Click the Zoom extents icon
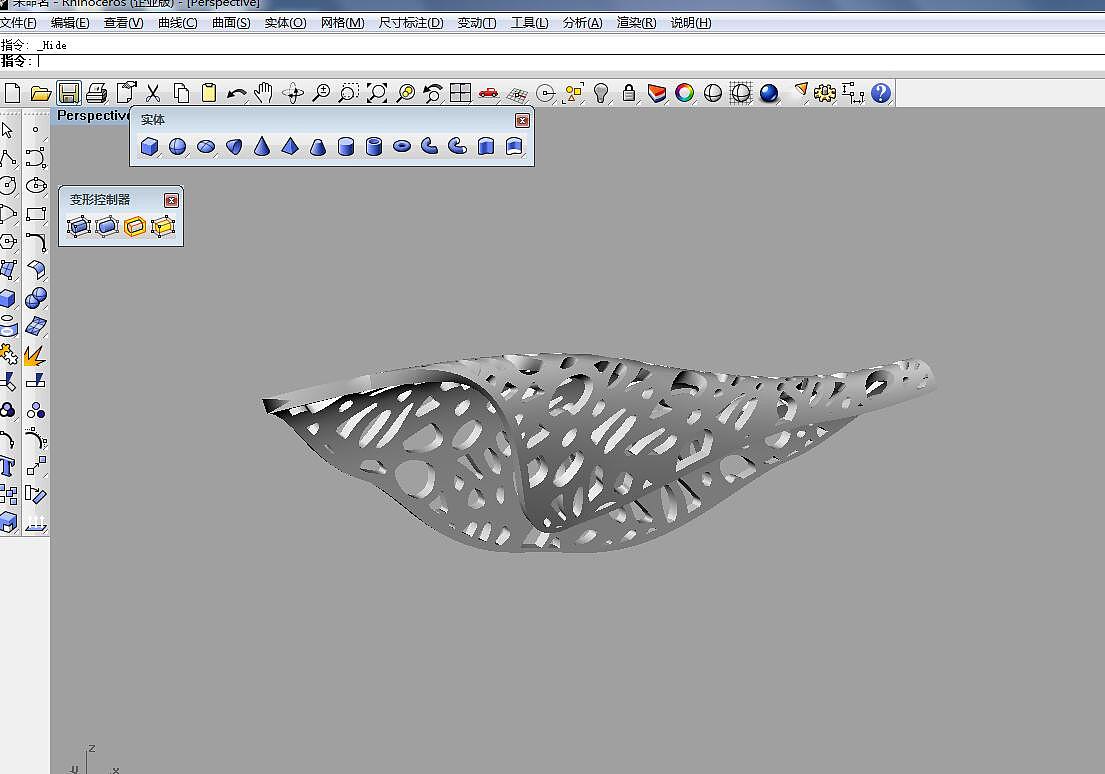 (377, 93)
